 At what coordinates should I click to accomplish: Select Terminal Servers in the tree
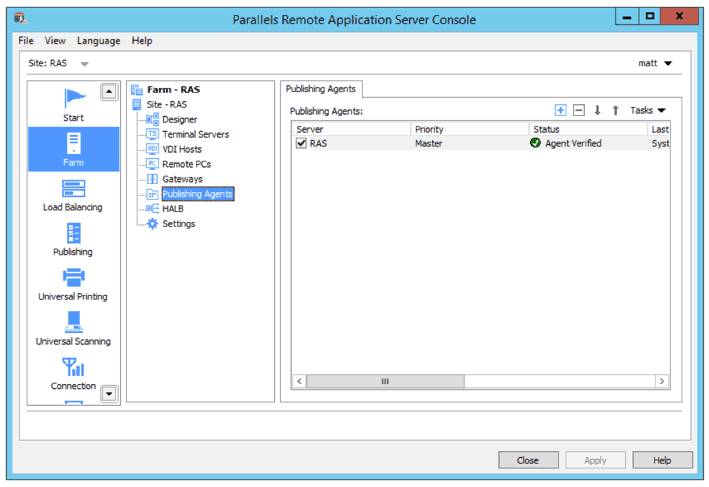[x=195, y=134]
